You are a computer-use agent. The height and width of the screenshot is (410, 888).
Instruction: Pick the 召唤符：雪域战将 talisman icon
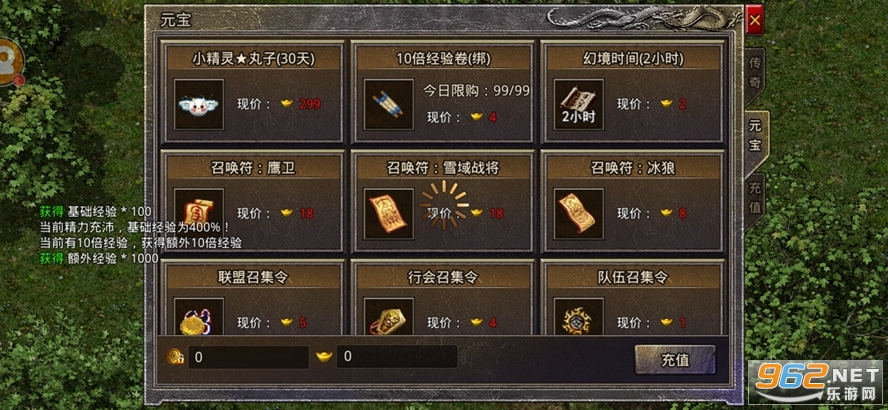(x=388, y=213)
